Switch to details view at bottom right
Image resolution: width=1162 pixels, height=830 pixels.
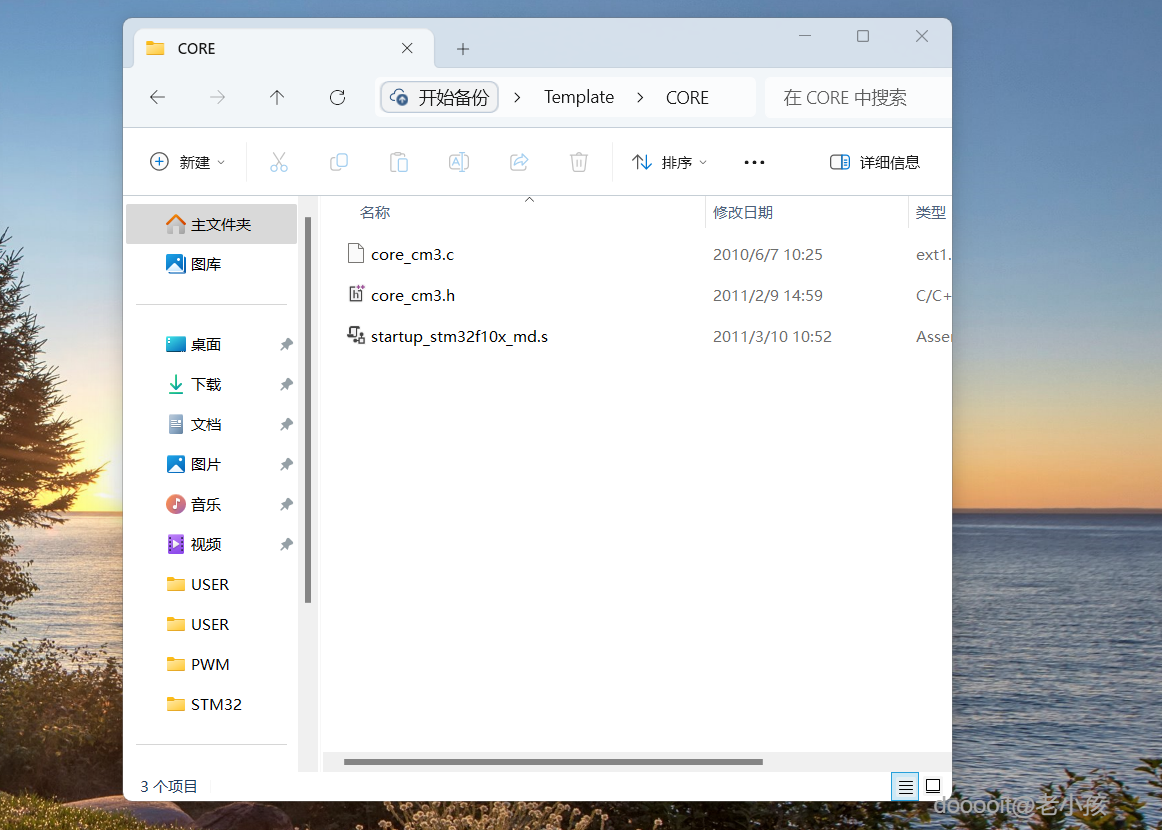904,787
